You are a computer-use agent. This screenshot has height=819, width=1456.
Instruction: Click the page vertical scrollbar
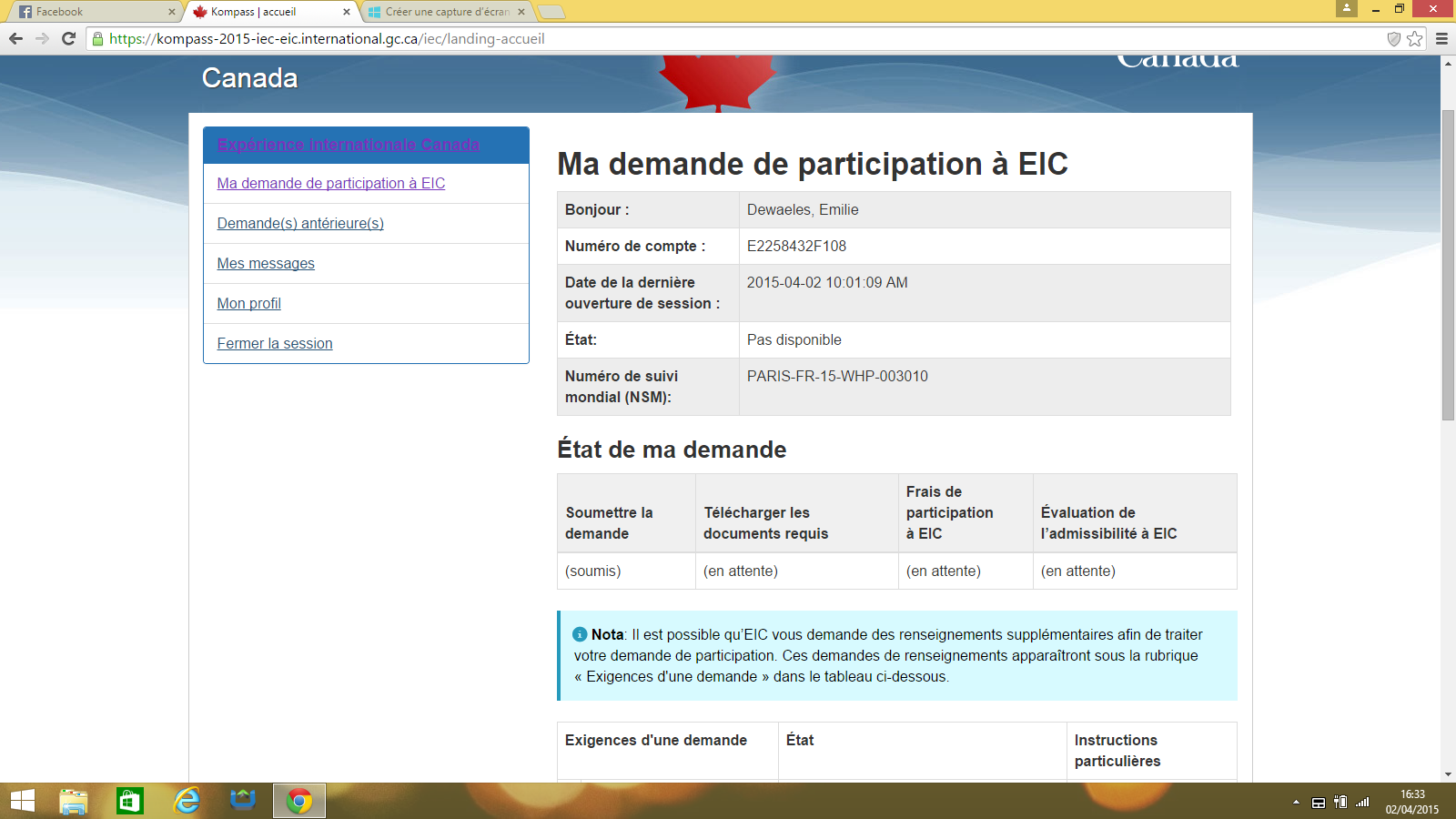1448,264
